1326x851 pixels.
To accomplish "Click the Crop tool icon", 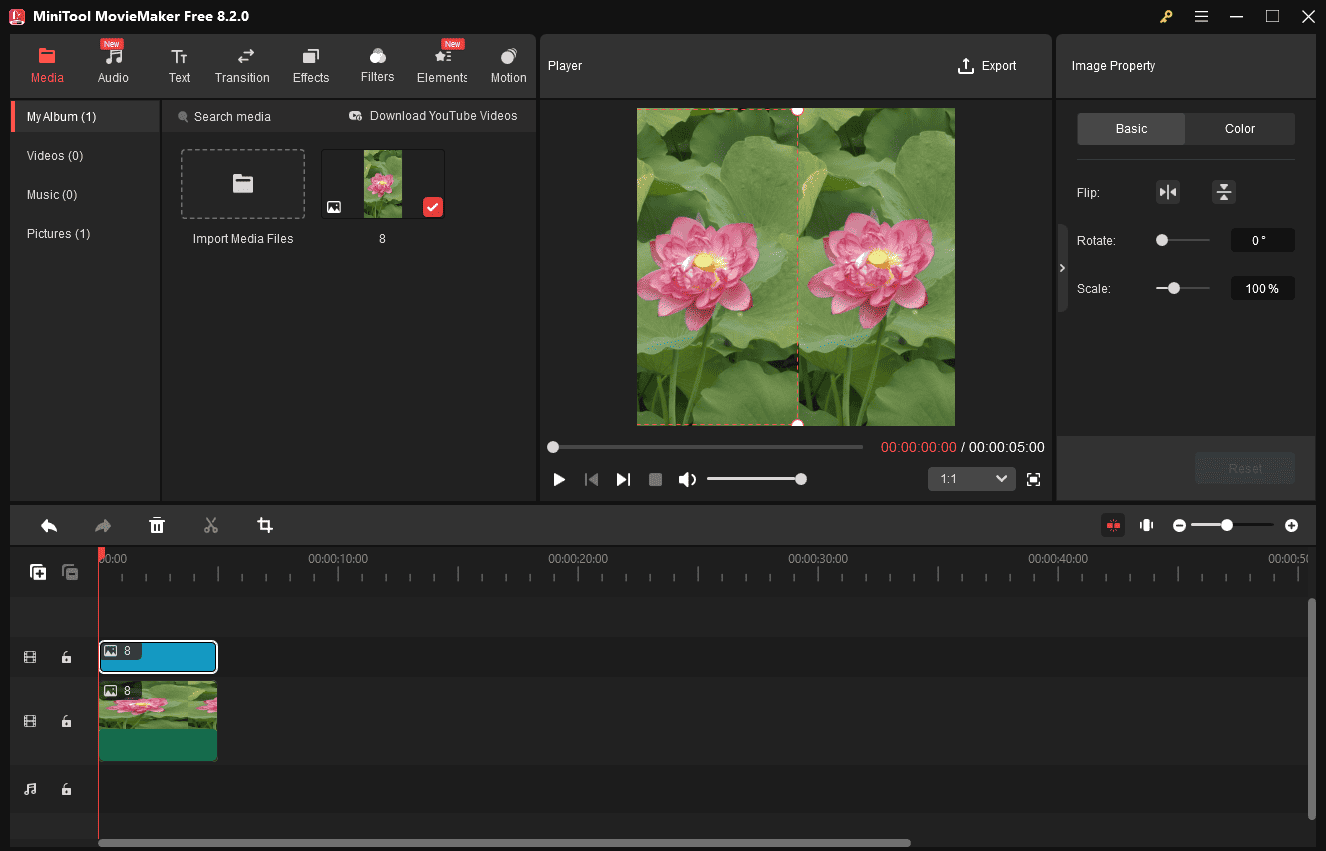I will click(x=265, y=525).
